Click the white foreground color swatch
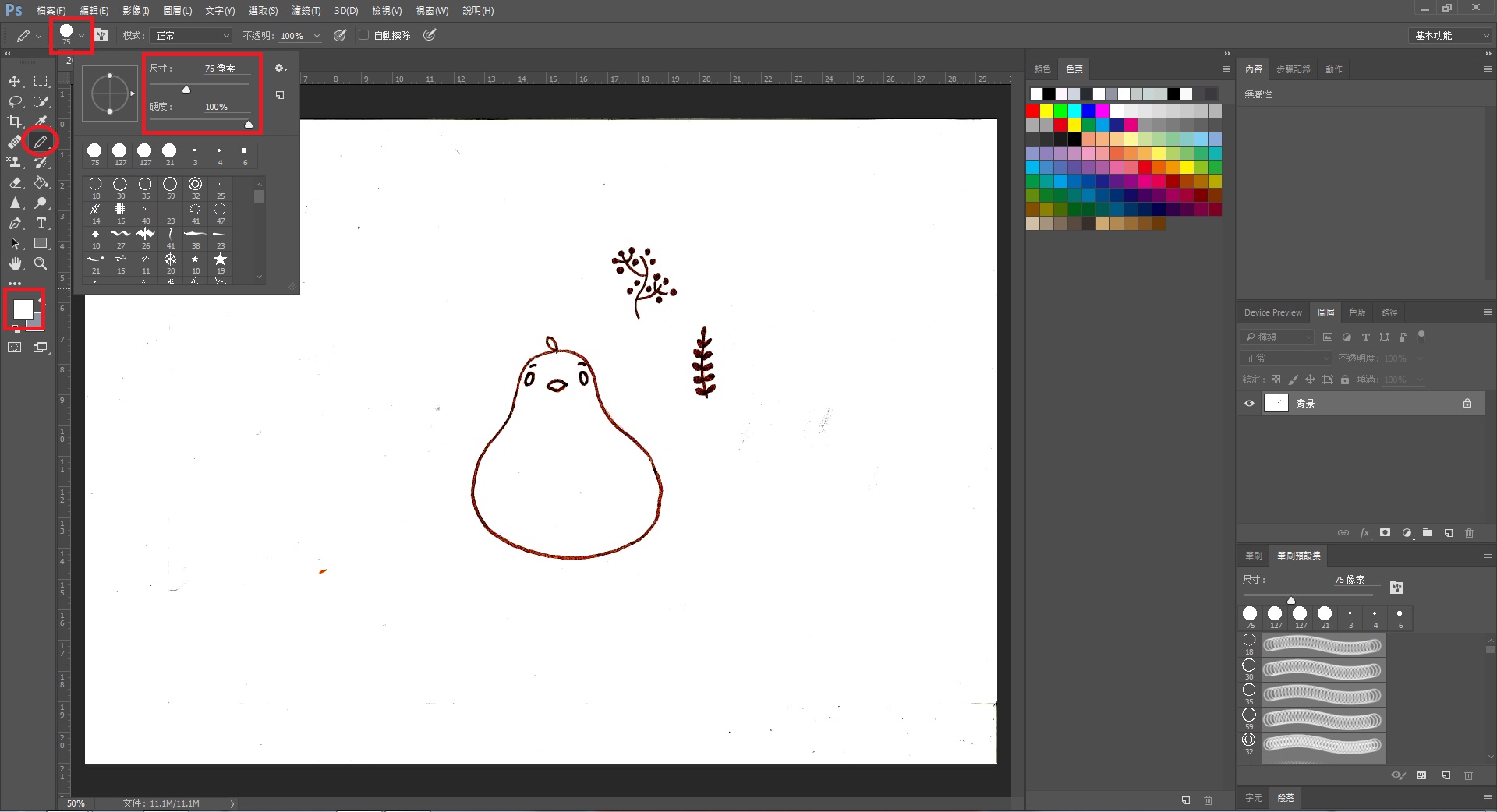1497x812 pixels. [23, 309]
